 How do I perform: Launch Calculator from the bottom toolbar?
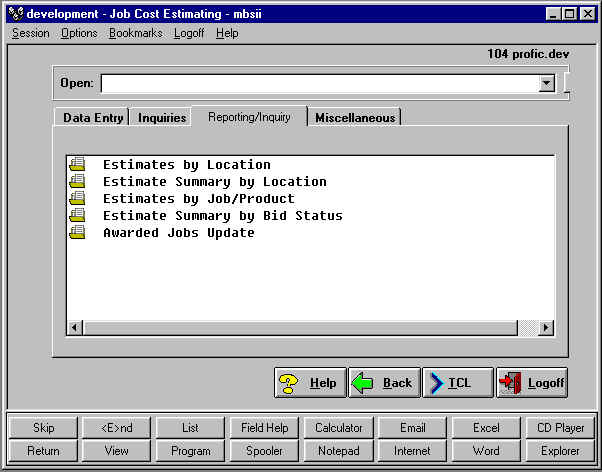(x=338, y=428)
